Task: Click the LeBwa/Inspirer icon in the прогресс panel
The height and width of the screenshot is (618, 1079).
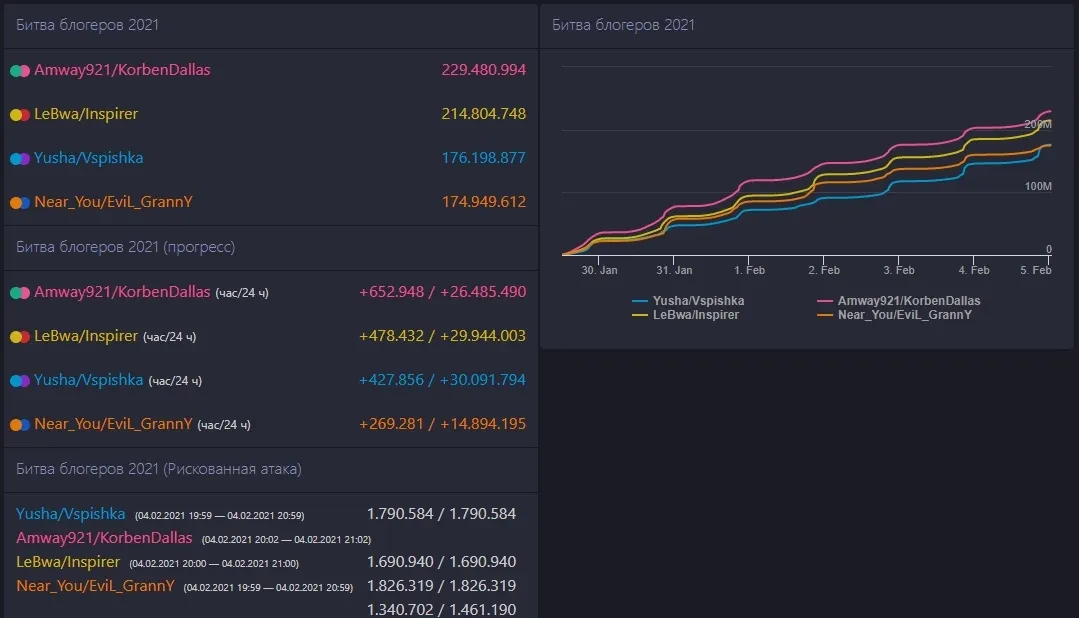Action: [x=20, y=337]
